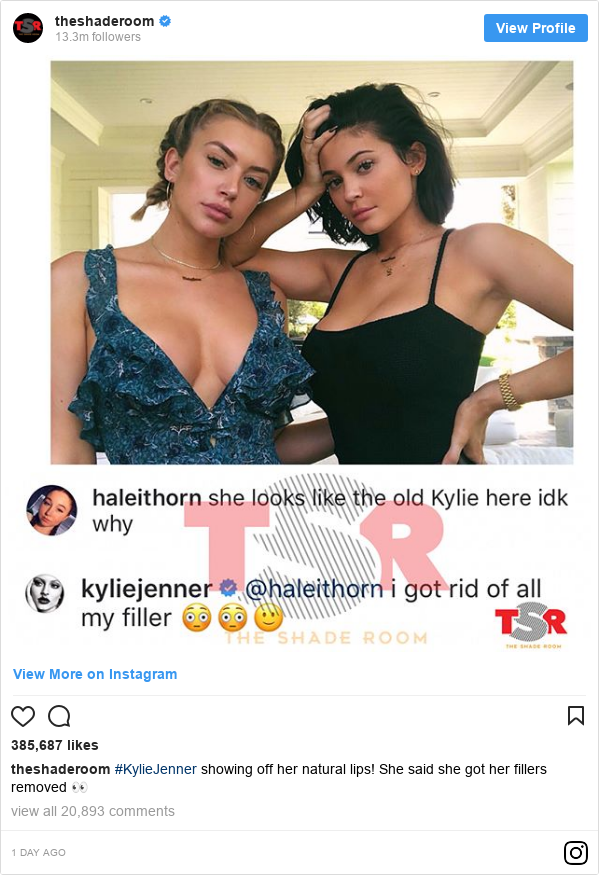Click the View Profile button
The image size is (599, 887).
point(536,28)
